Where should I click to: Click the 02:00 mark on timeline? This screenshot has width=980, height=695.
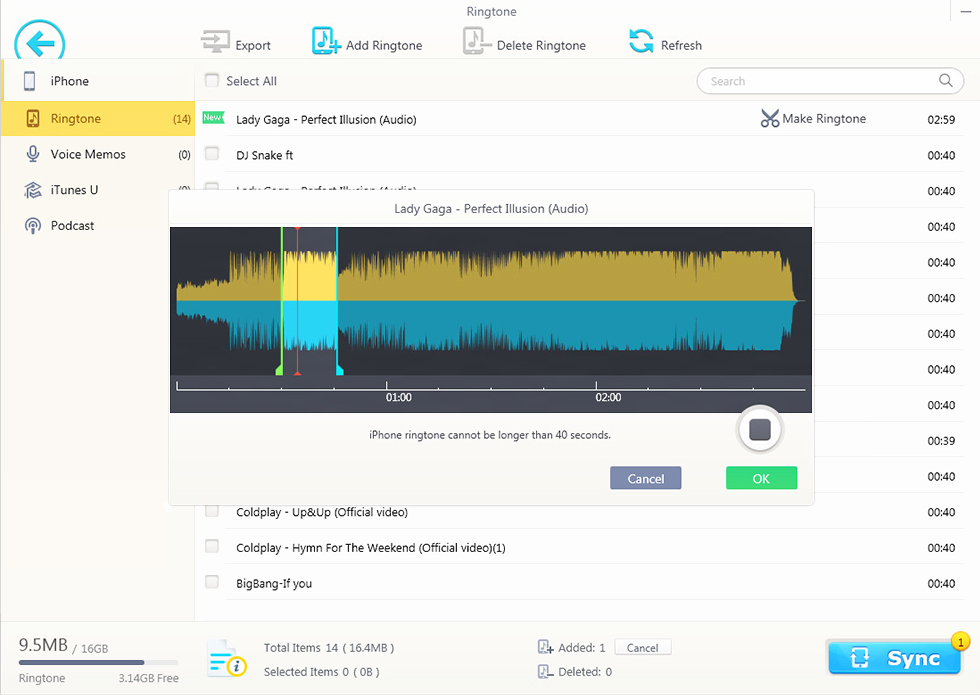(608, 398)
